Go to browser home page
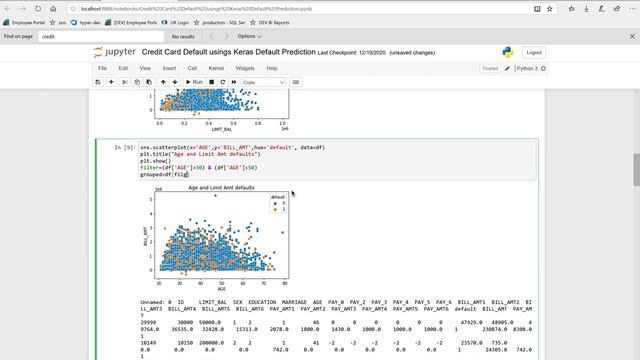The image size is (640, 360). tap(53, 9)
